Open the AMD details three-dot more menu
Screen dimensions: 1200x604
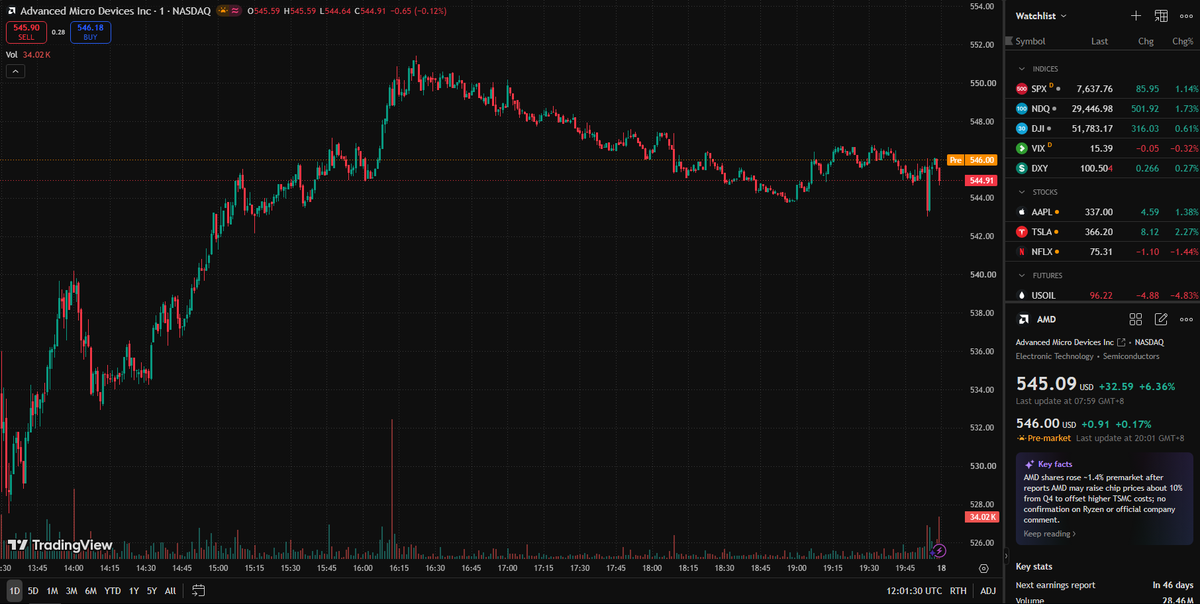[x=1187, y=319]
